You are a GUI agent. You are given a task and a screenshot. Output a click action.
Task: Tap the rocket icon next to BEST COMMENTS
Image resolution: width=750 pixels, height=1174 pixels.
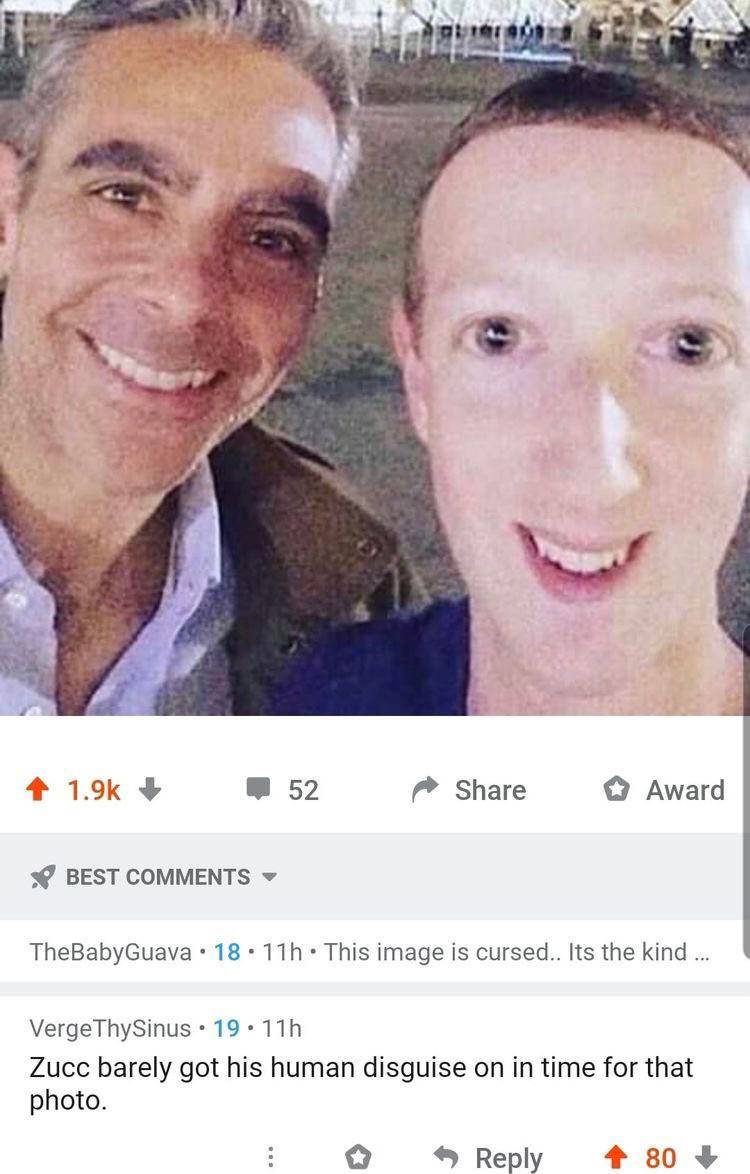[x=40, y=876]
